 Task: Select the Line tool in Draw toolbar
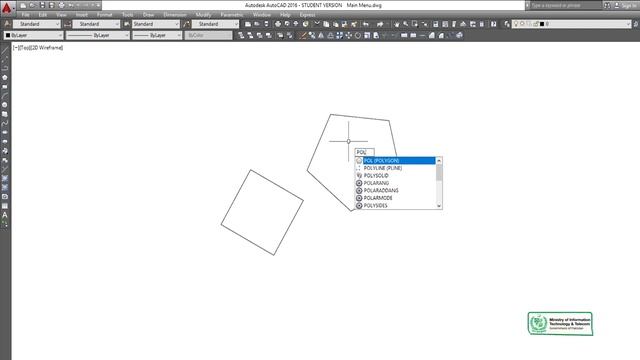pos(5,50)
